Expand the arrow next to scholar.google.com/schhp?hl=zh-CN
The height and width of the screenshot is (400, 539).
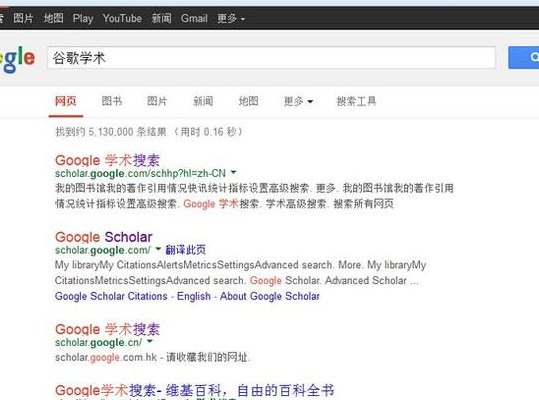click(x=233, y=172)
